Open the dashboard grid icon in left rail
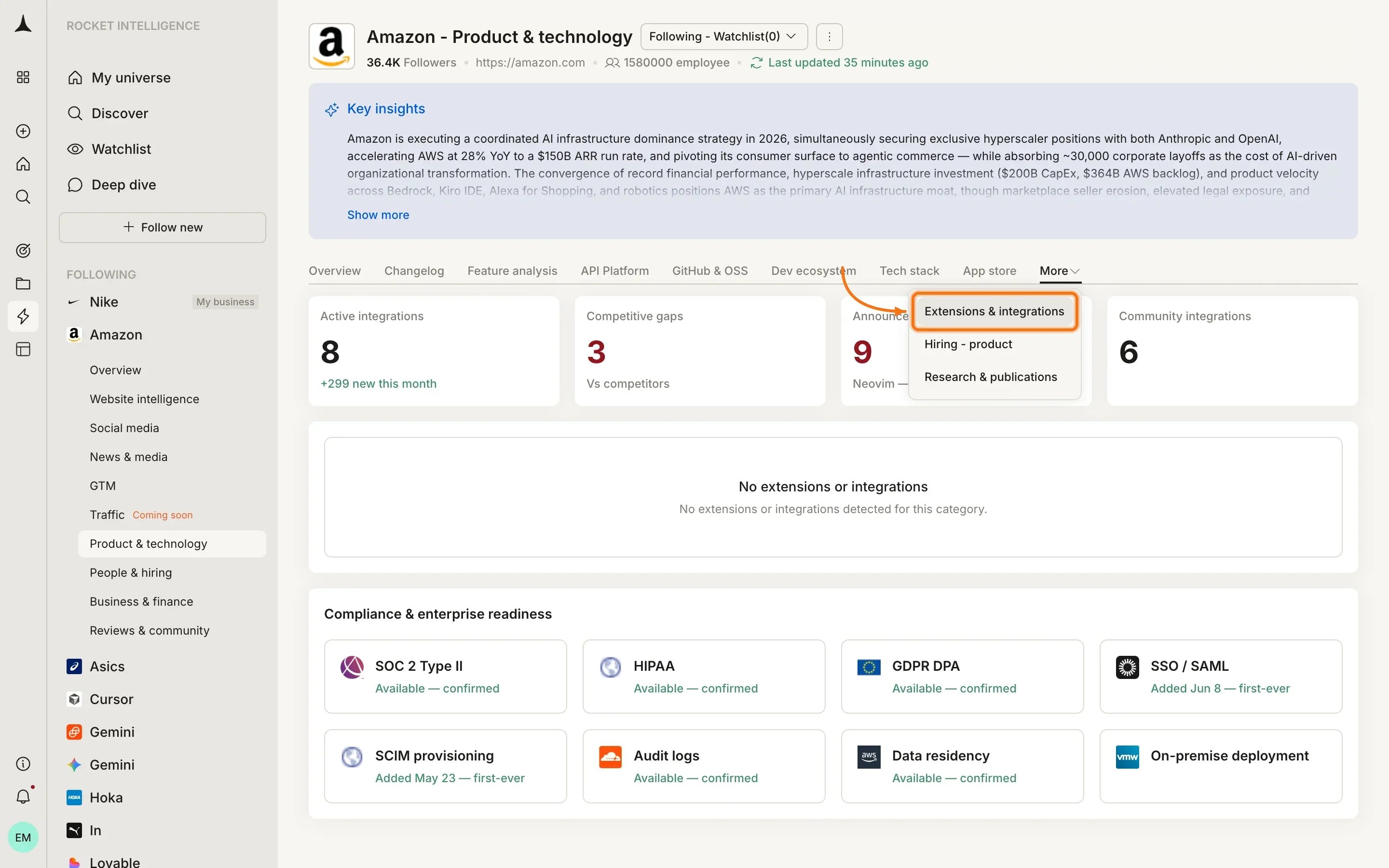The image size is (1389, 868). tap(23, 77)
